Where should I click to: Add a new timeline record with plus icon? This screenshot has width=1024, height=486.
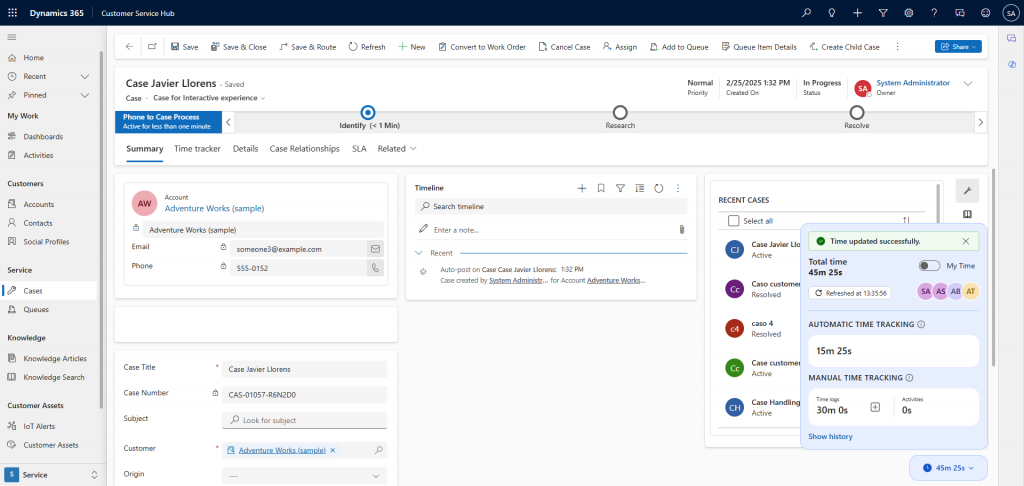pos(582,188)
